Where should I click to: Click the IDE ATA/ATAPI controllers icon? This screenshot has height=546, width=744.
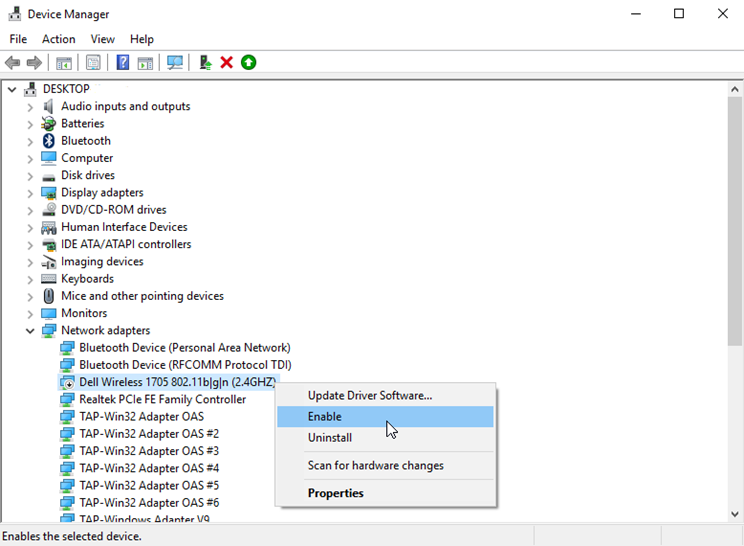pos(48,245)
